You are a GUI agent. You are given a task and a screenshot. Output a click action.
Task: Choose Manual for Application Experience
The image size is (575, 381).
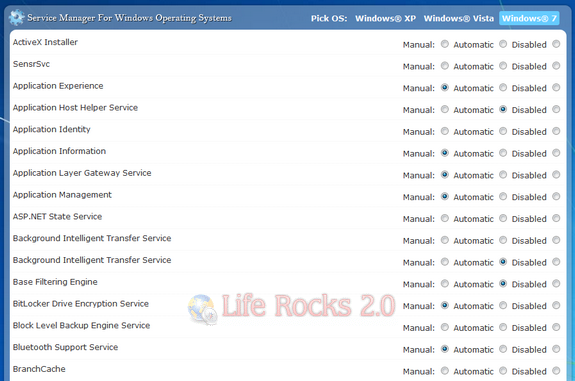coord(445,87)
